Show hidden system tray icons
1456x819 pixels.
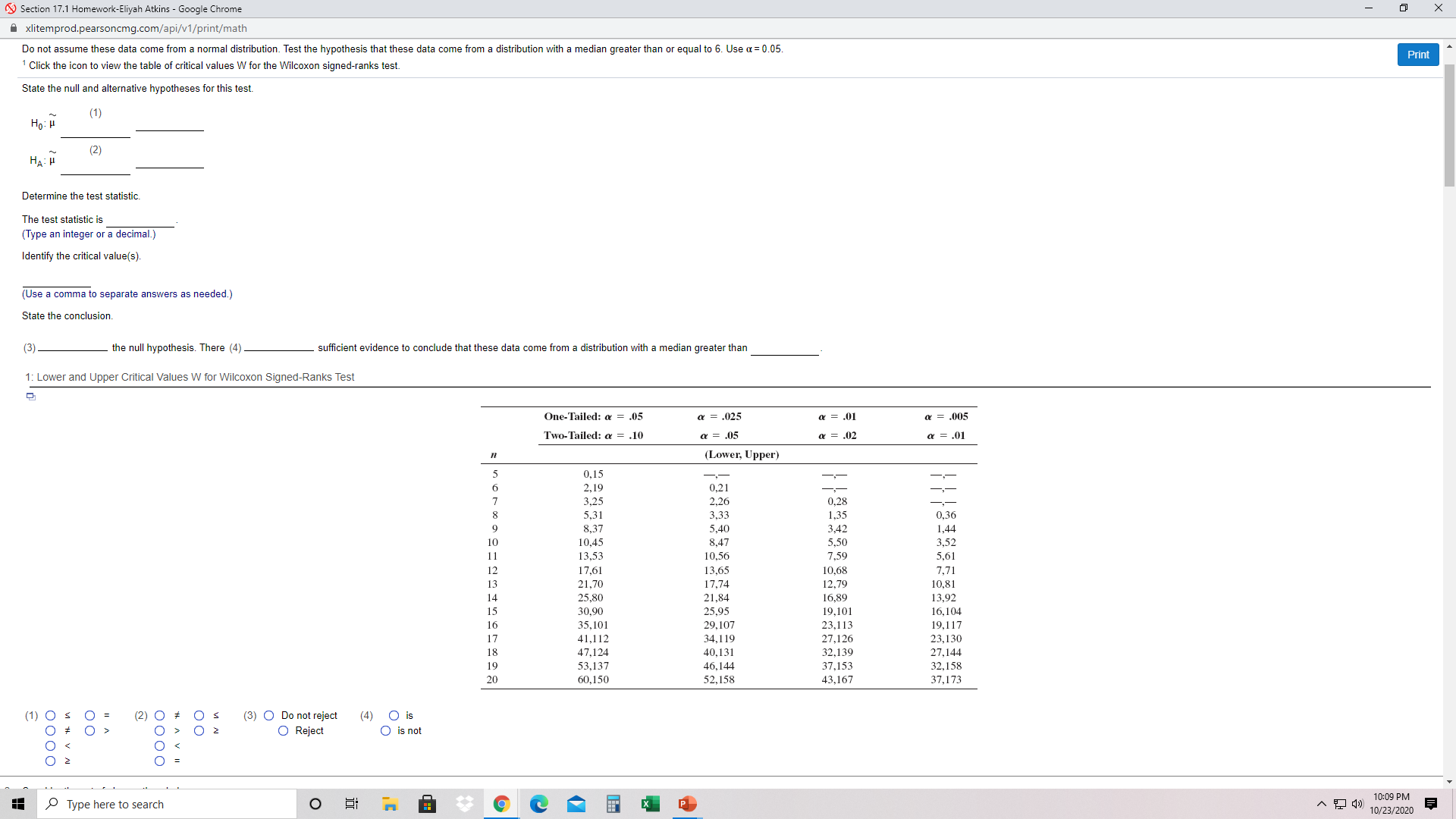(1322, 804)
